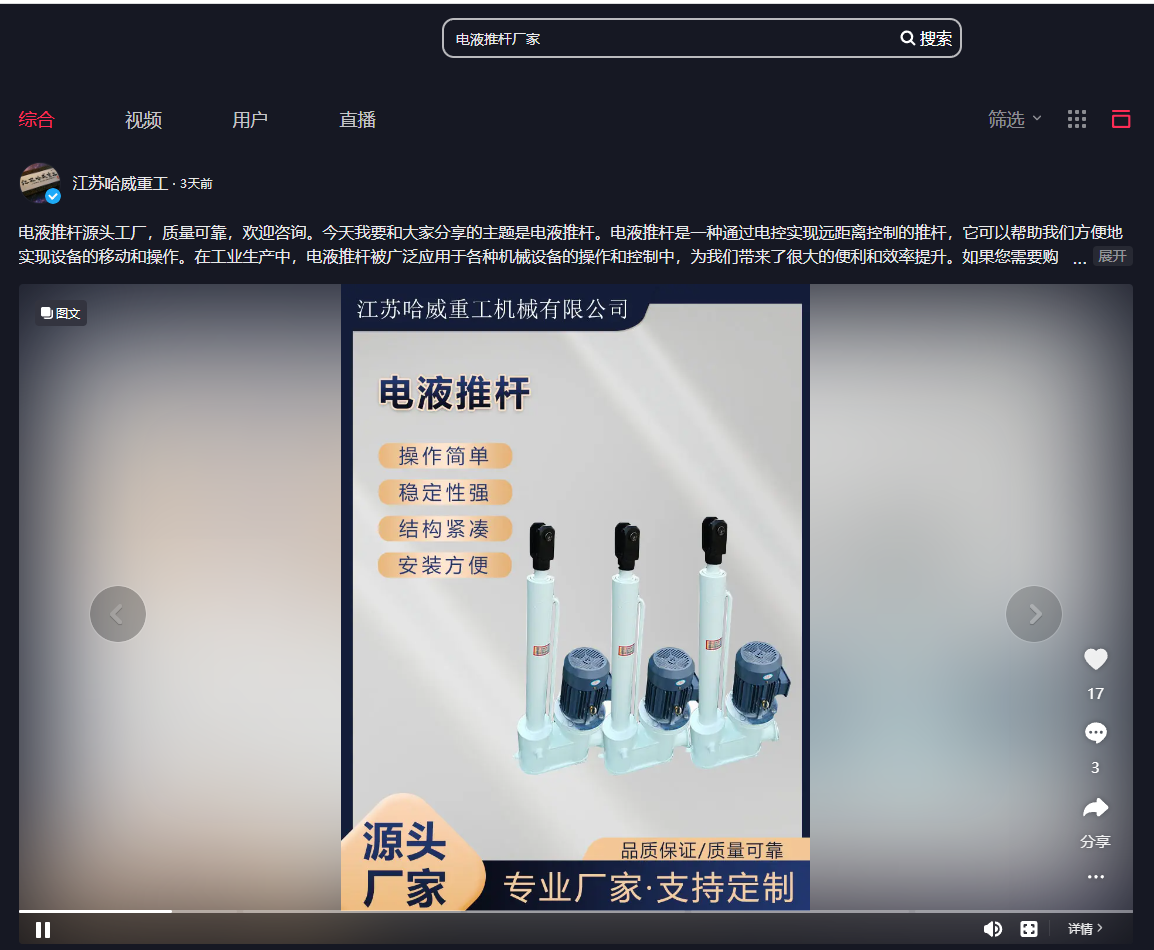Click the share arrow icon

point(1096,808)
